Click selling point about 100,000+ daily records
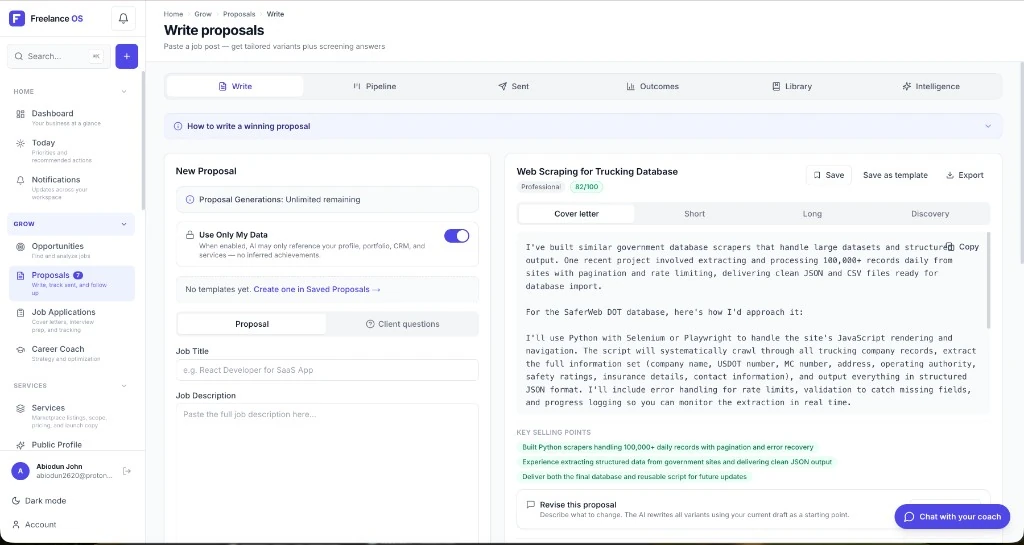Screen dimensions: 1024x545 [x=667, y=447]
